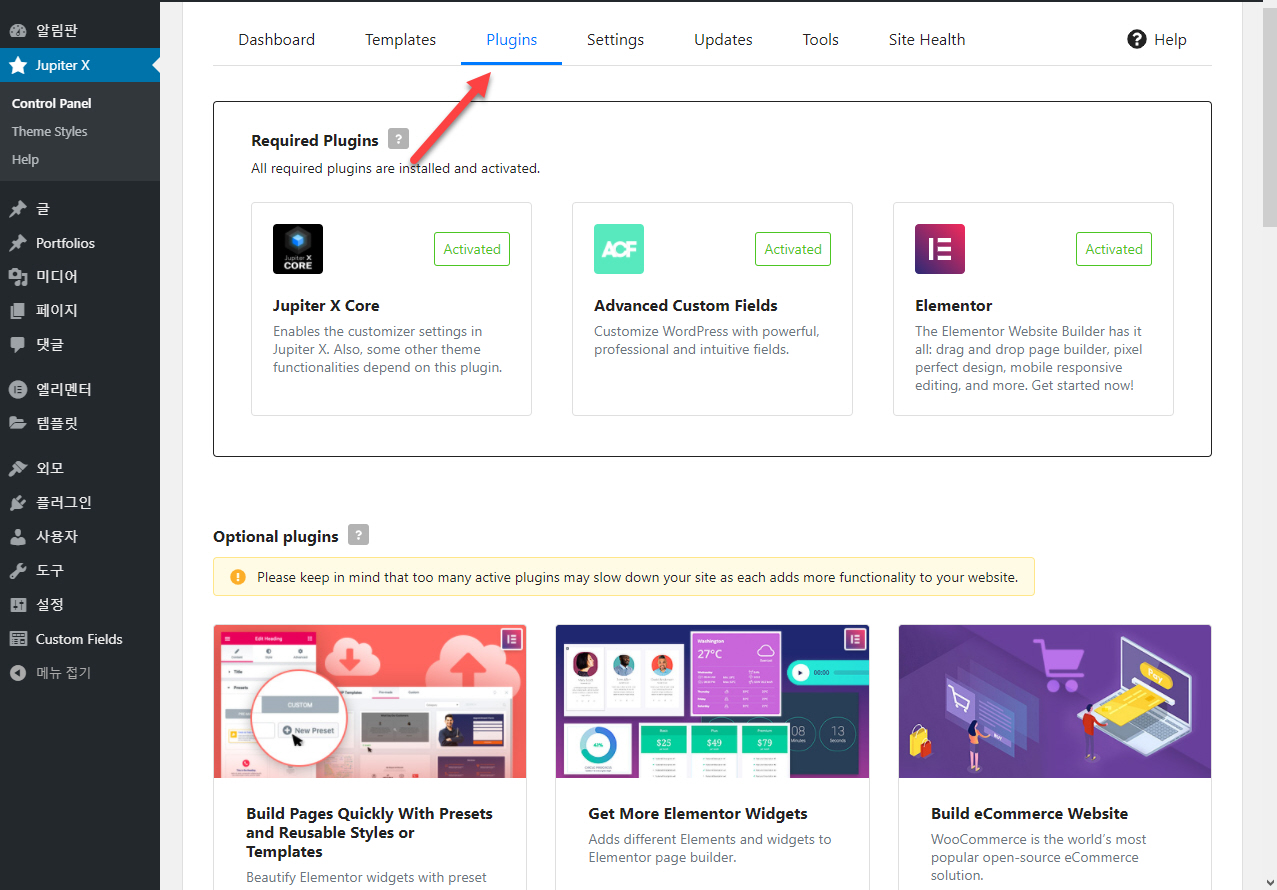Open Control Panel in Jupiter X submenu
1277x890 pixels.
point(52,103)
